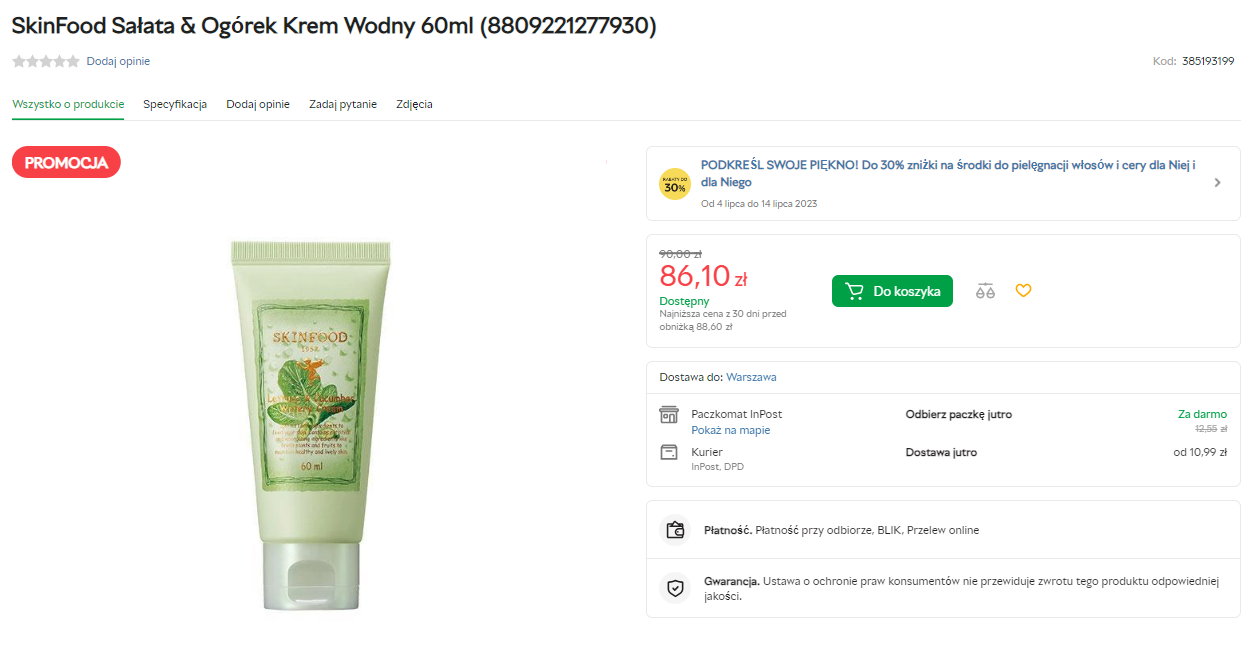Screen dimensions: 1249x656
Task: Click the star rating icons
Action: [x=46, y=61]
